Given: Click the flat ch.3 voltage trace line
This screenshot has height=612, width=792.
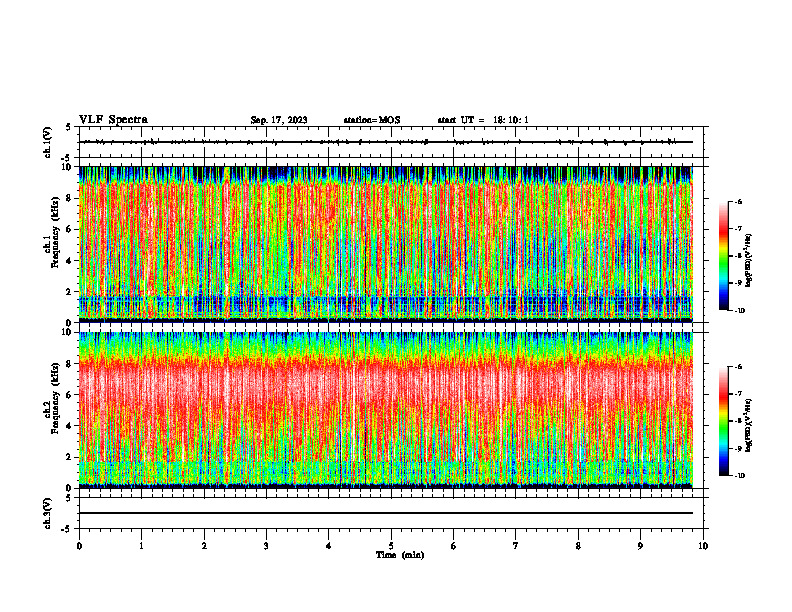Looking at the screenshot, I should pyautogui.click(x=386, y=513).
